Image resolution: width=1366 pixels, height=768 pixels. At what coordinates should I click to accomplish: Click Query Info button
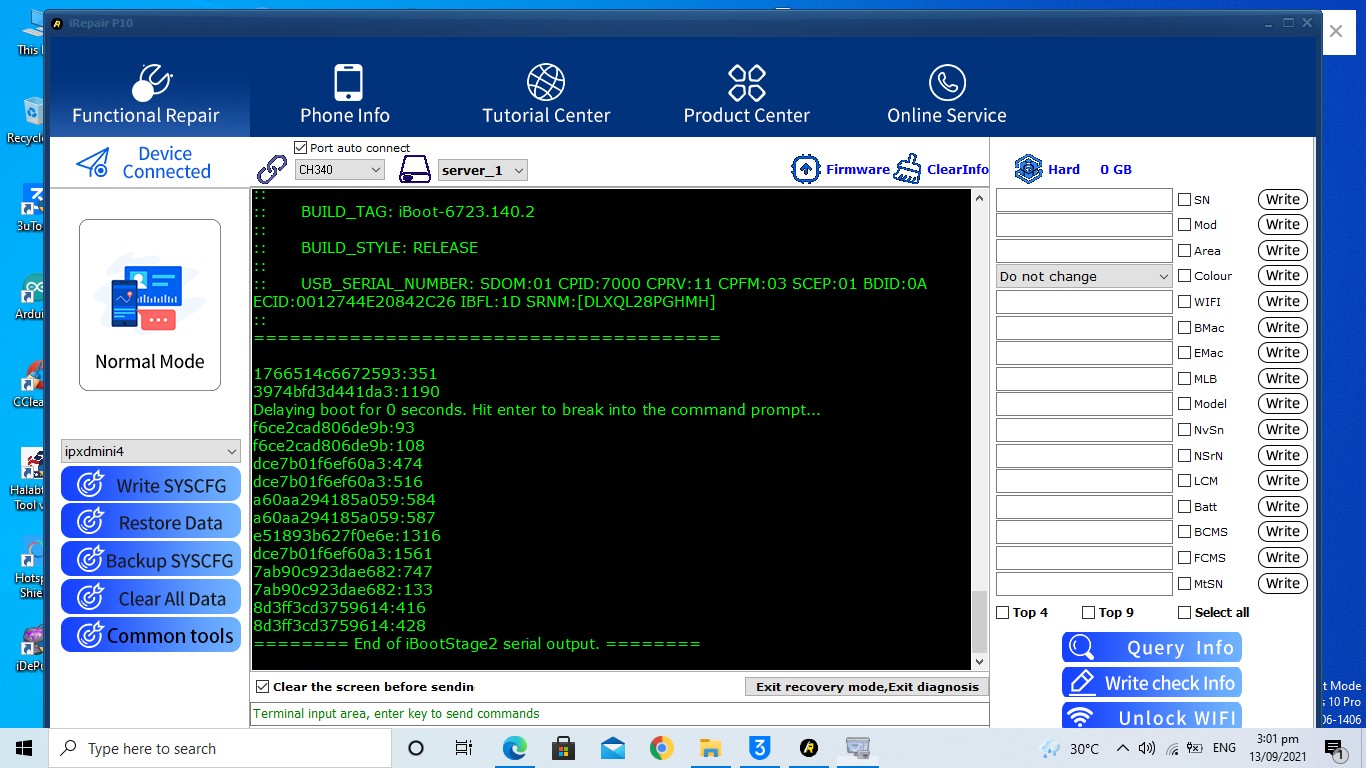point(1152,648)
